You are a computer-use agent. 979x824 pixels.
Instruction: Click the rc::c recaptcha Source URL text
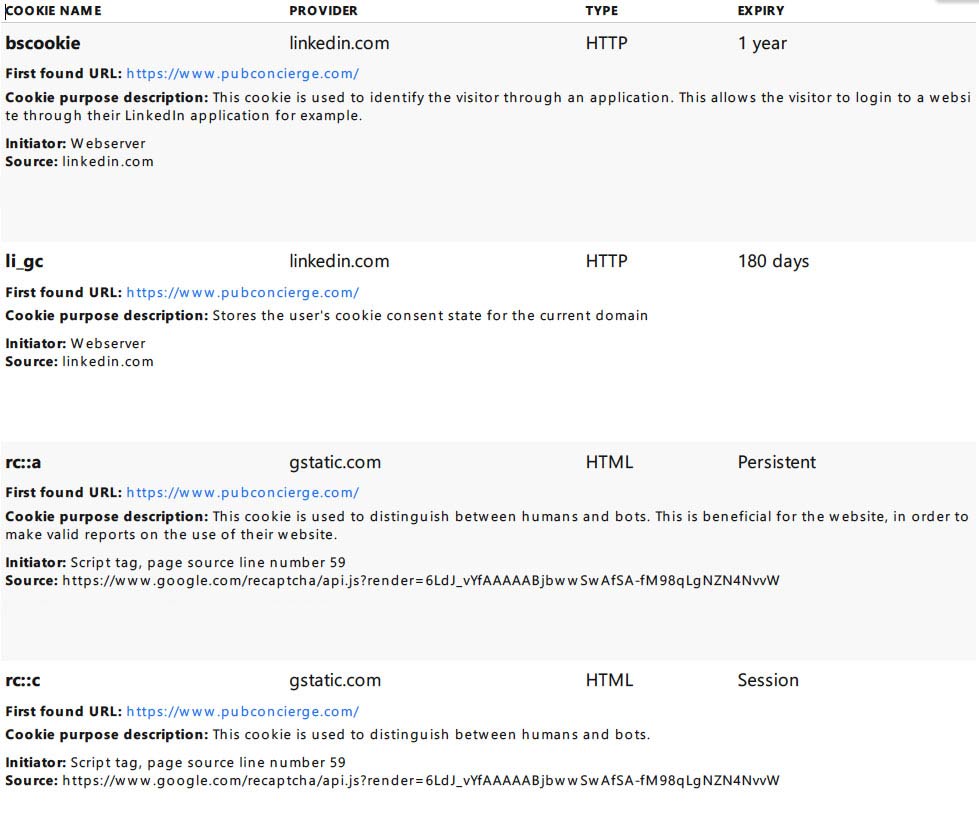pyautogui.click(x=421, y=780)
